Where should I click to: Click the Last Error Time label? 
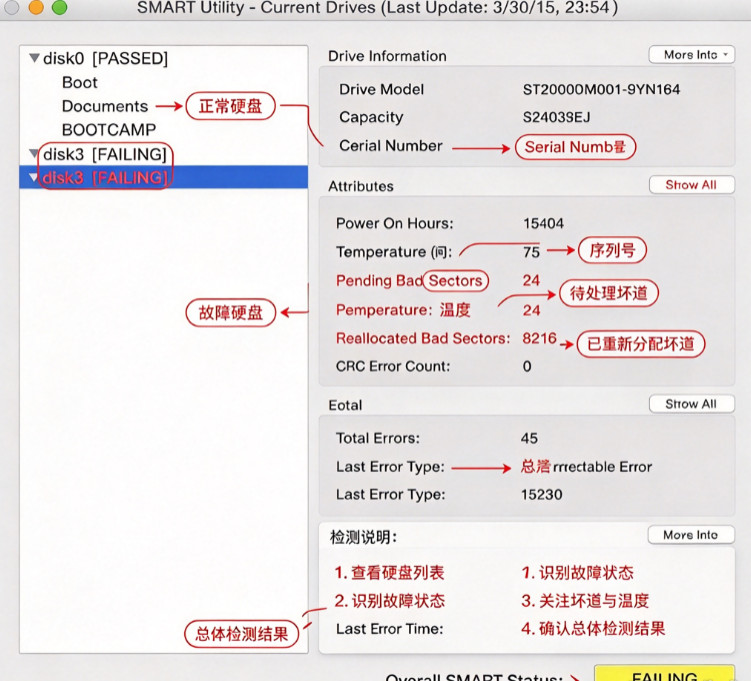[389, 629]
